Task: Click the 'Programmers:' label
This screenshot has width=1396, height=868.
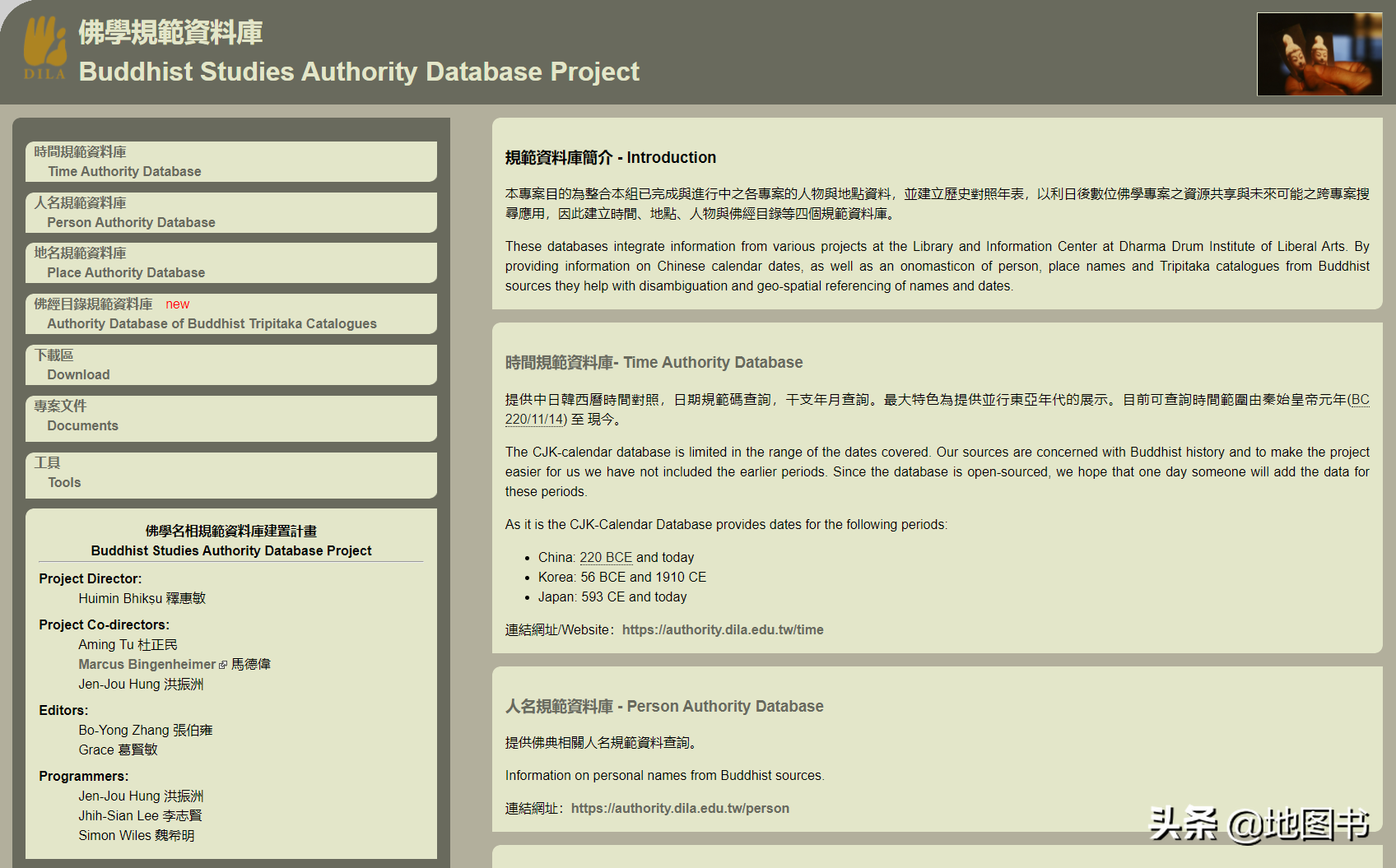Action: (x=84, y=776)
